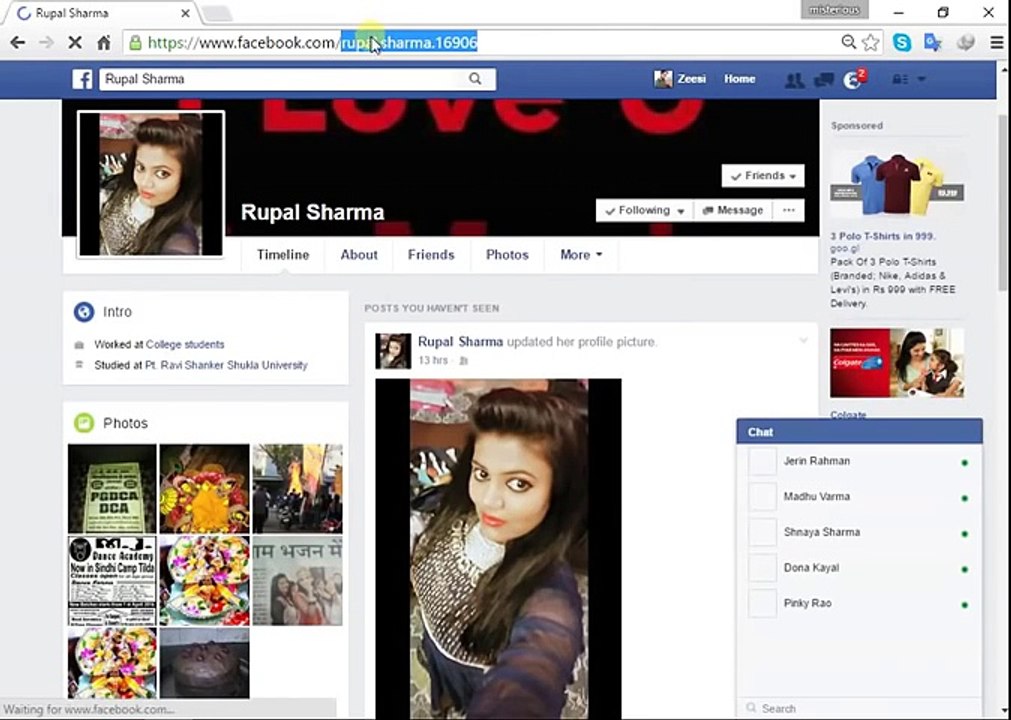
Task: Expand the account settings arrow in header
Action: [x=921, y=80]
